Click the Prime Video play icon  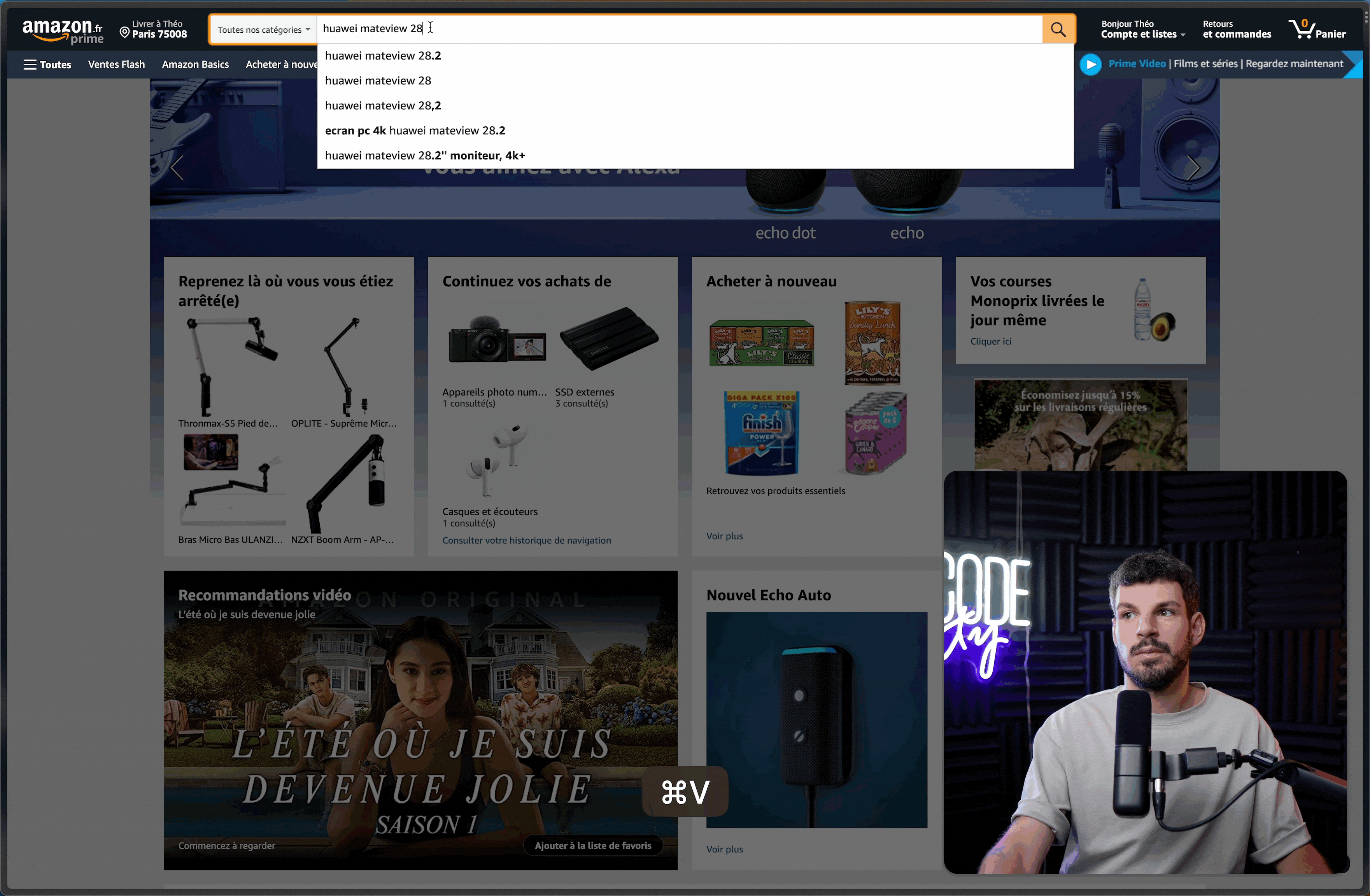click(1090, 64)
